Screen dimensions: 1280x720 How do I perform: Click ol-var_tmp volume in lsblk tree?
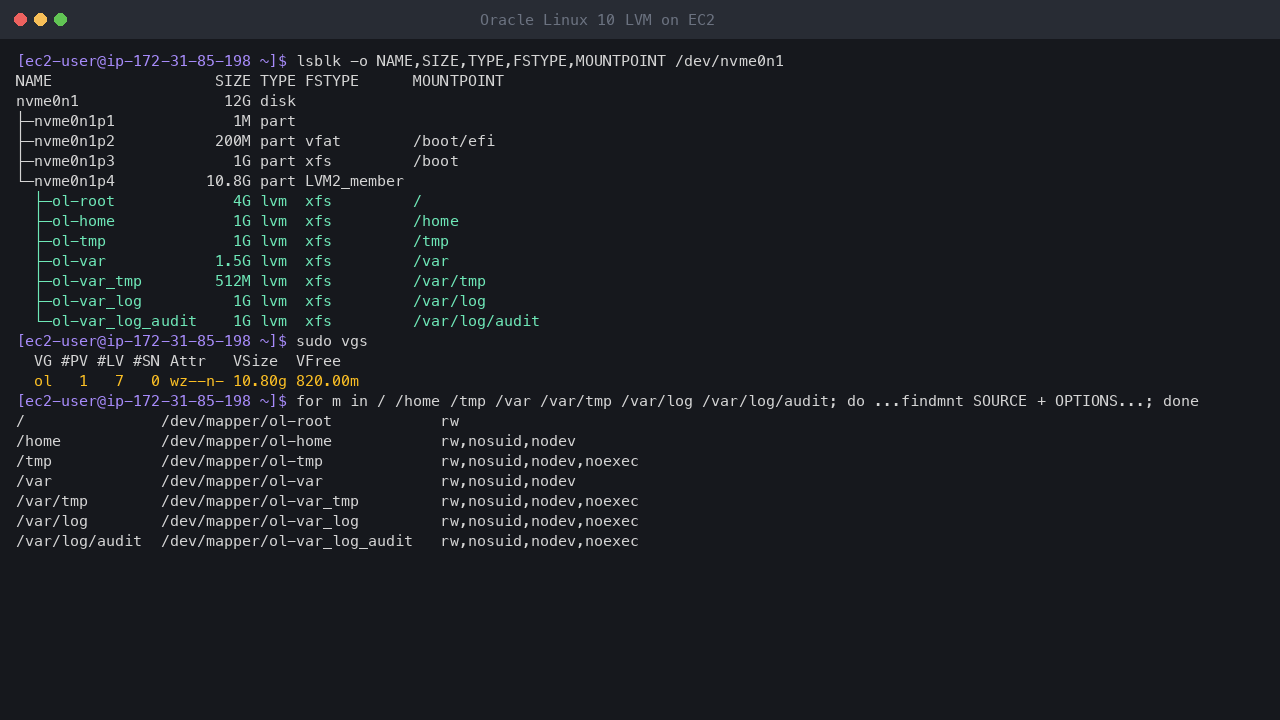97,281
